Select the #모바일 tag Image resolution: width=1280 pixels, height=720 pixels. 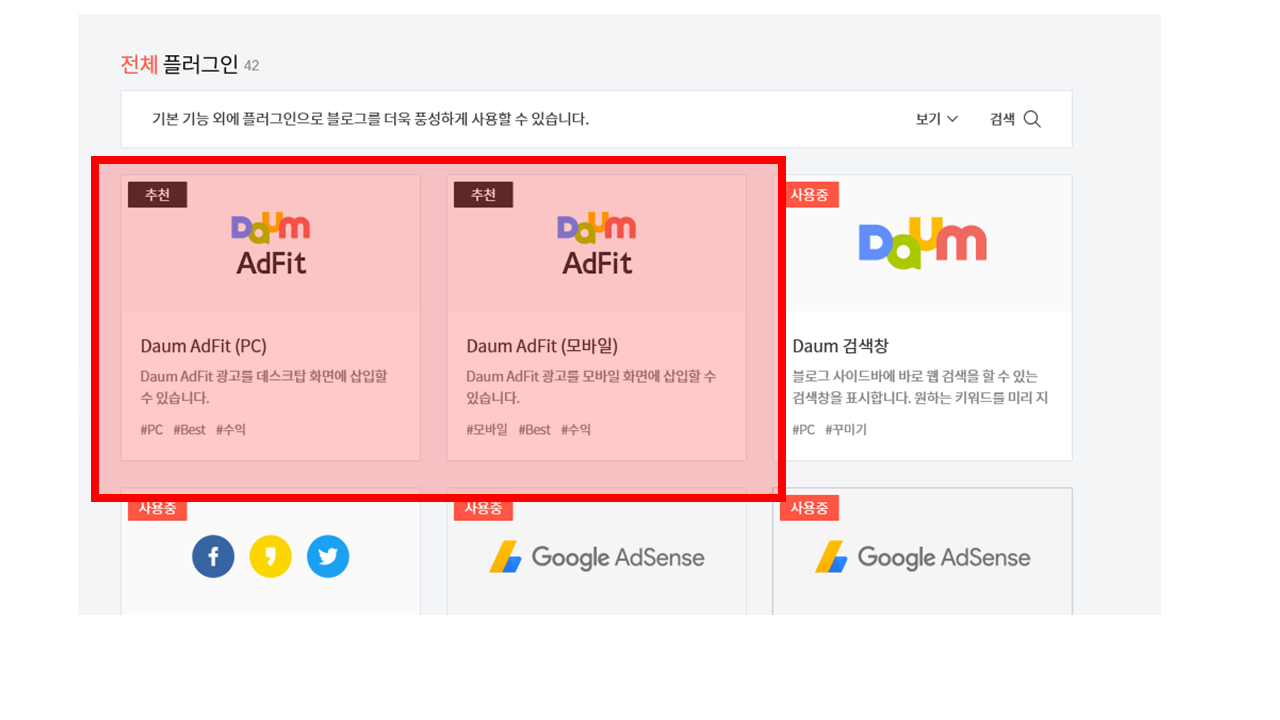[x=487, y=429]
